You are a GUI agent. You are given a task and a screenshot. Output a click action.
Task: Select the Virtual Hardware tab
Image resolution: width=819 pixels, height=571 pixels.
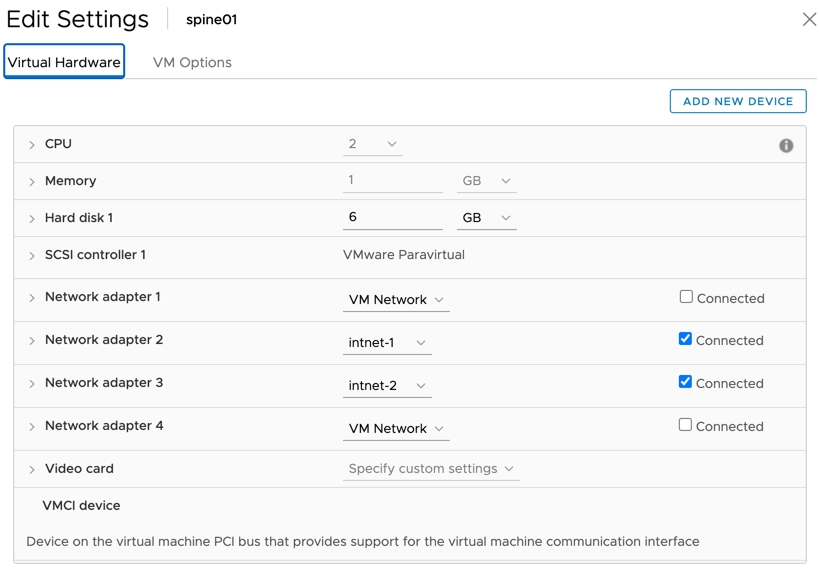(x=64, y=62)
